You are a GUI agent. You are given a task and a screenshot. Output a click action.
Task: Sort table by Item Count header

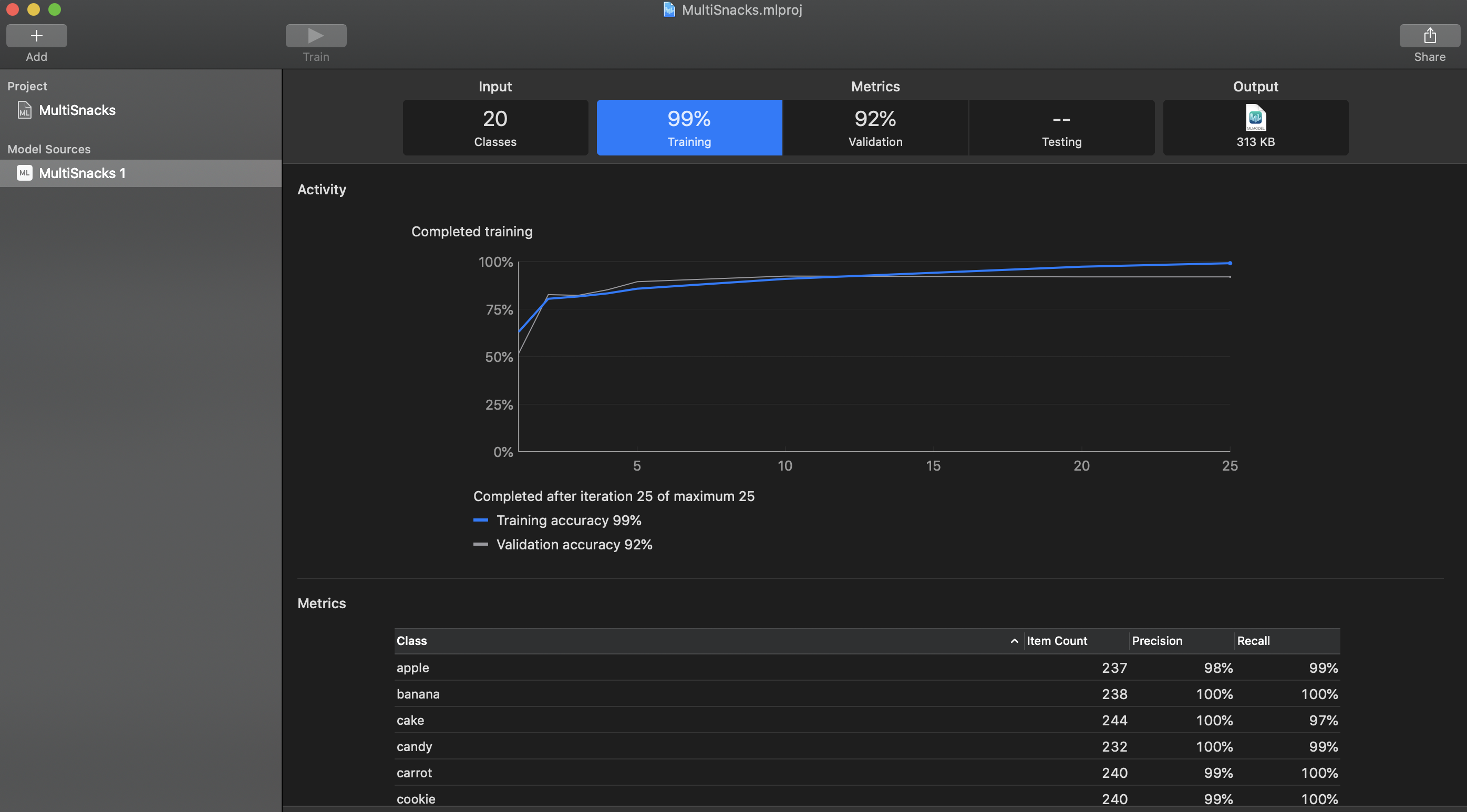(1057, 641)
